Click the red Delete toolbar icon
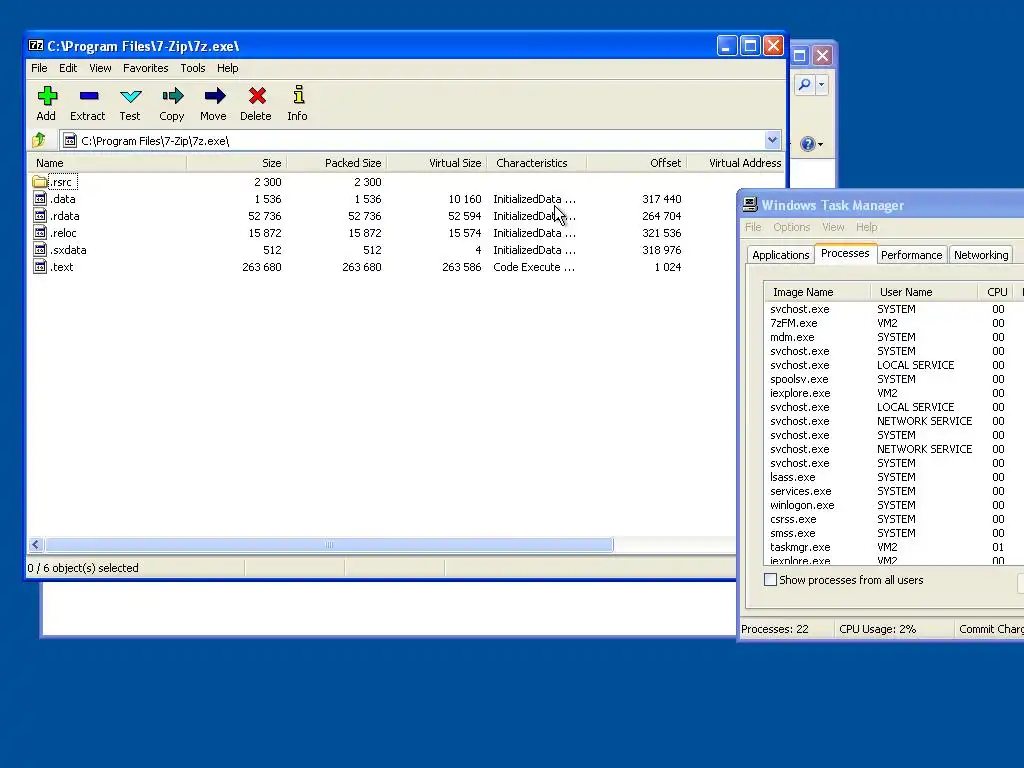The width and height of the screenshot is (1024, 768). point(257,96)
